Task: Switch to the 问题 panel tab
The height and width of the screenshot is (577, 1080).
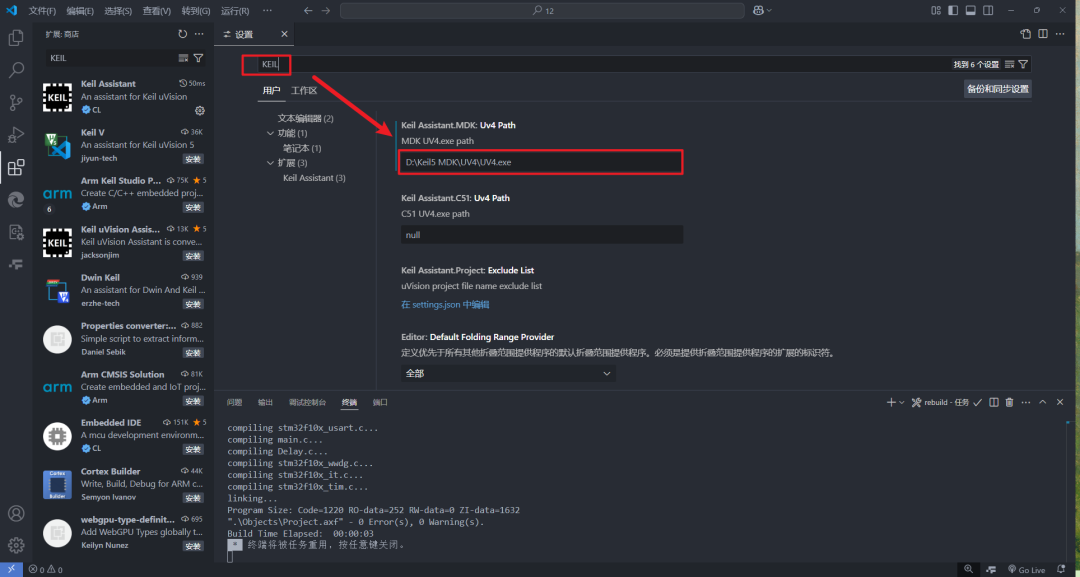Action: coord(234,402)
